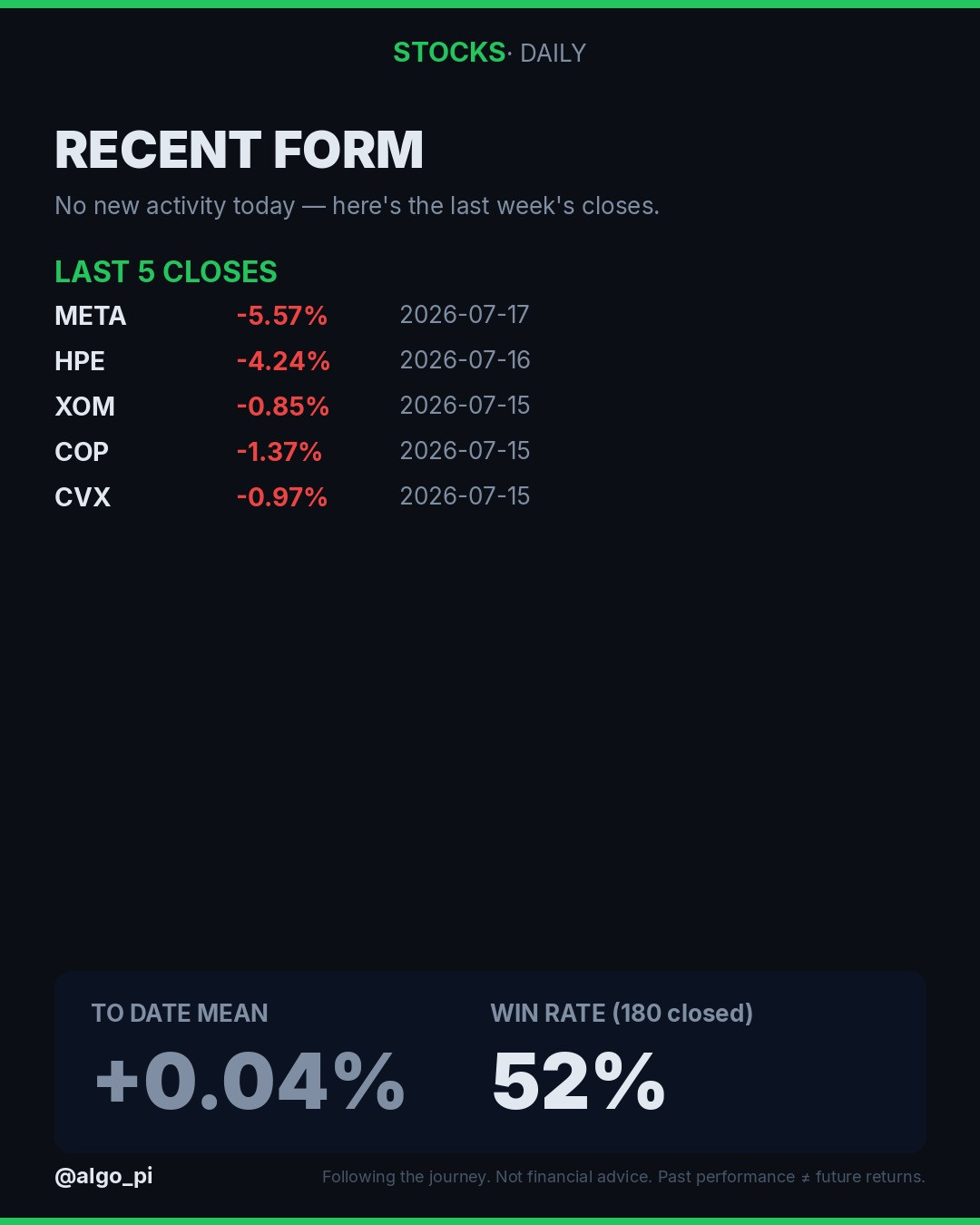The height and width of the screenshot is (1225, 980).
Task: Click HPE's -4.24% return value
Action: (283, 360)
